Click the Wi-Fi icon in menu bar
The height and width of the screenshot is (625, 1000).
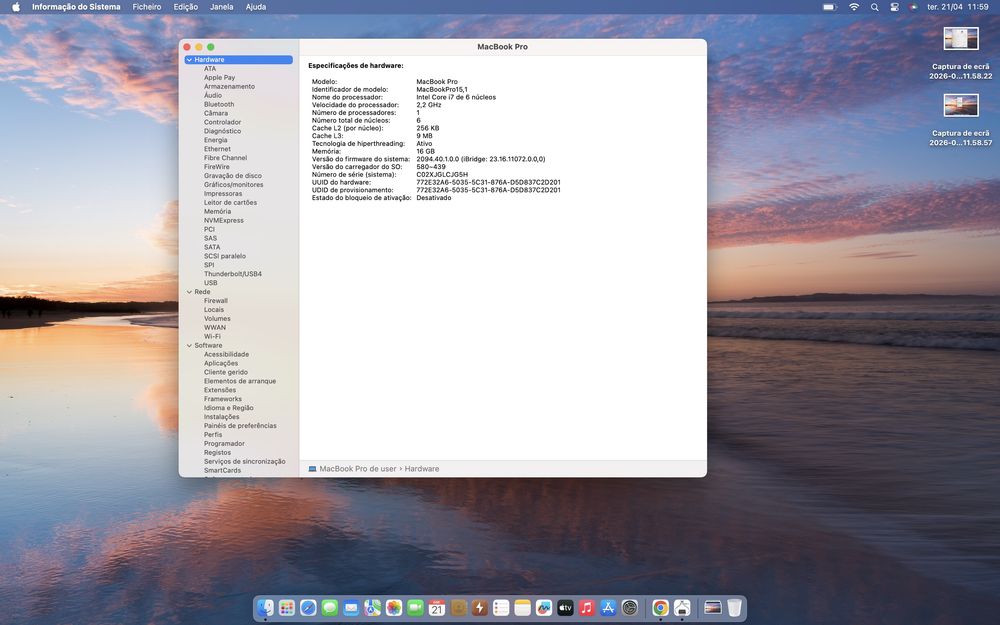(x=854, y=7)
